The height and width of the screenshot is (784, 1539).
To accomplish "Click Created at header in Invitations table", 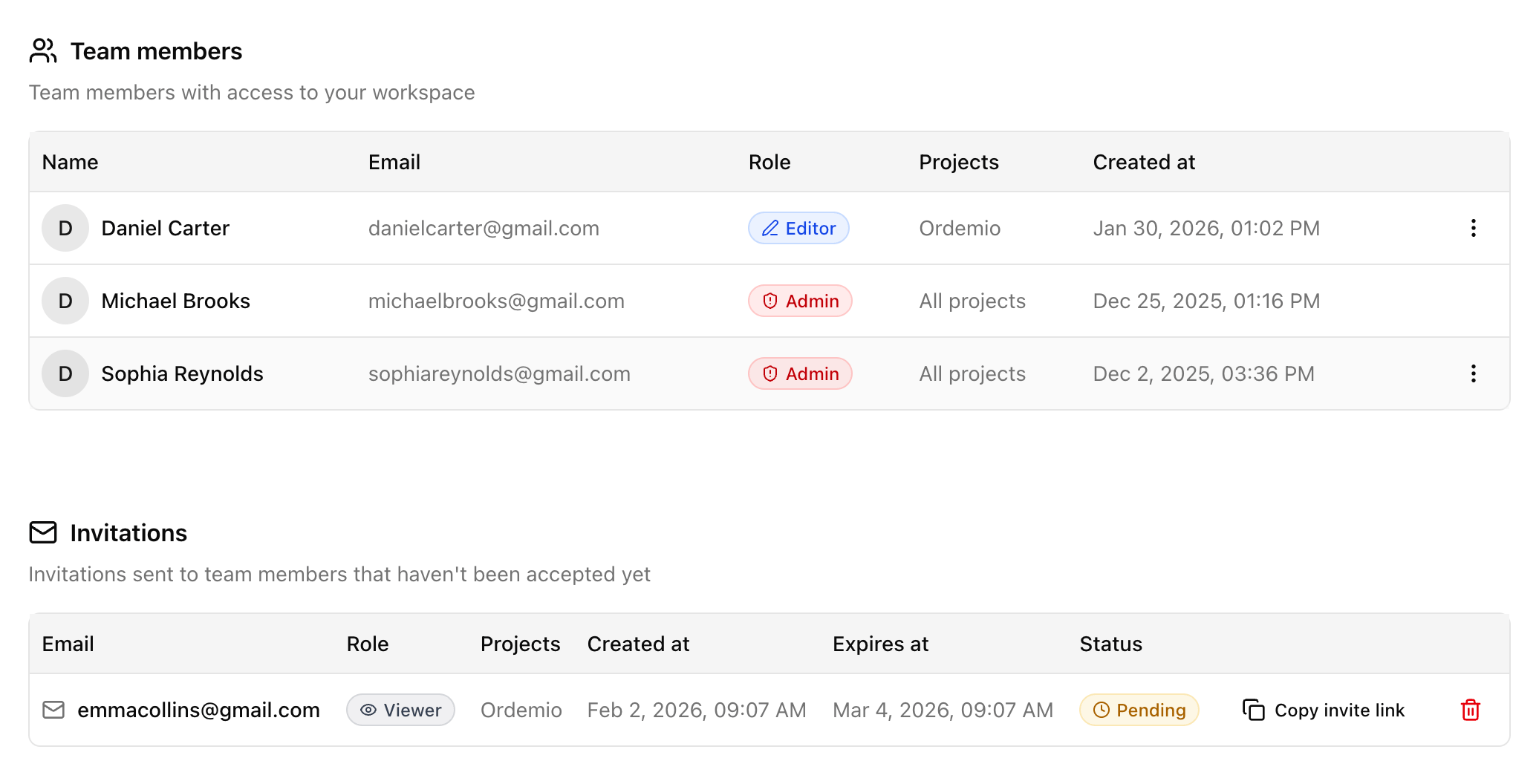I will (x=638, y=644).
